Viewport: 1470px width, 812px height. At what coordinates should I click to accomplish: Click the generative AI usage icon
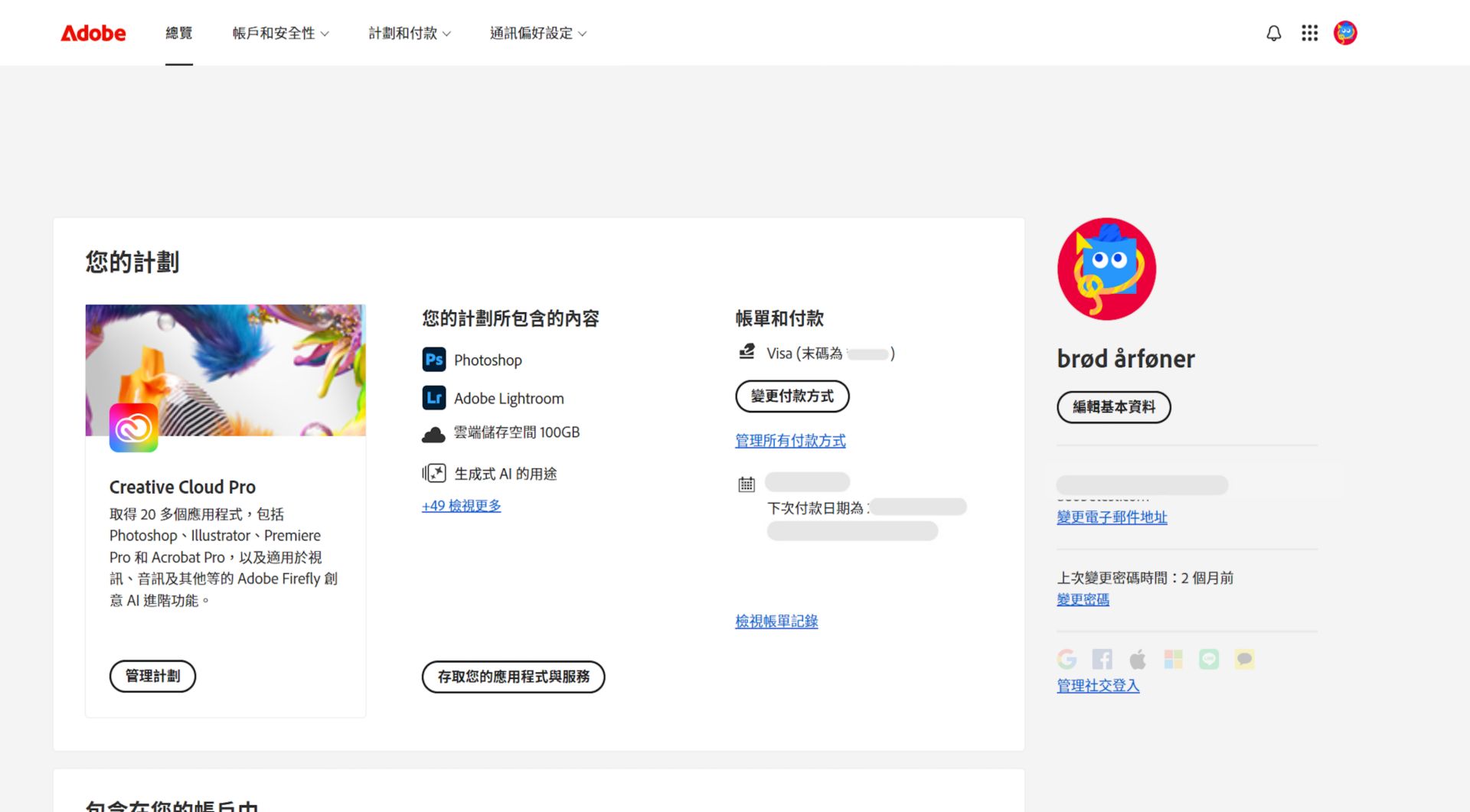coord(434,473)
